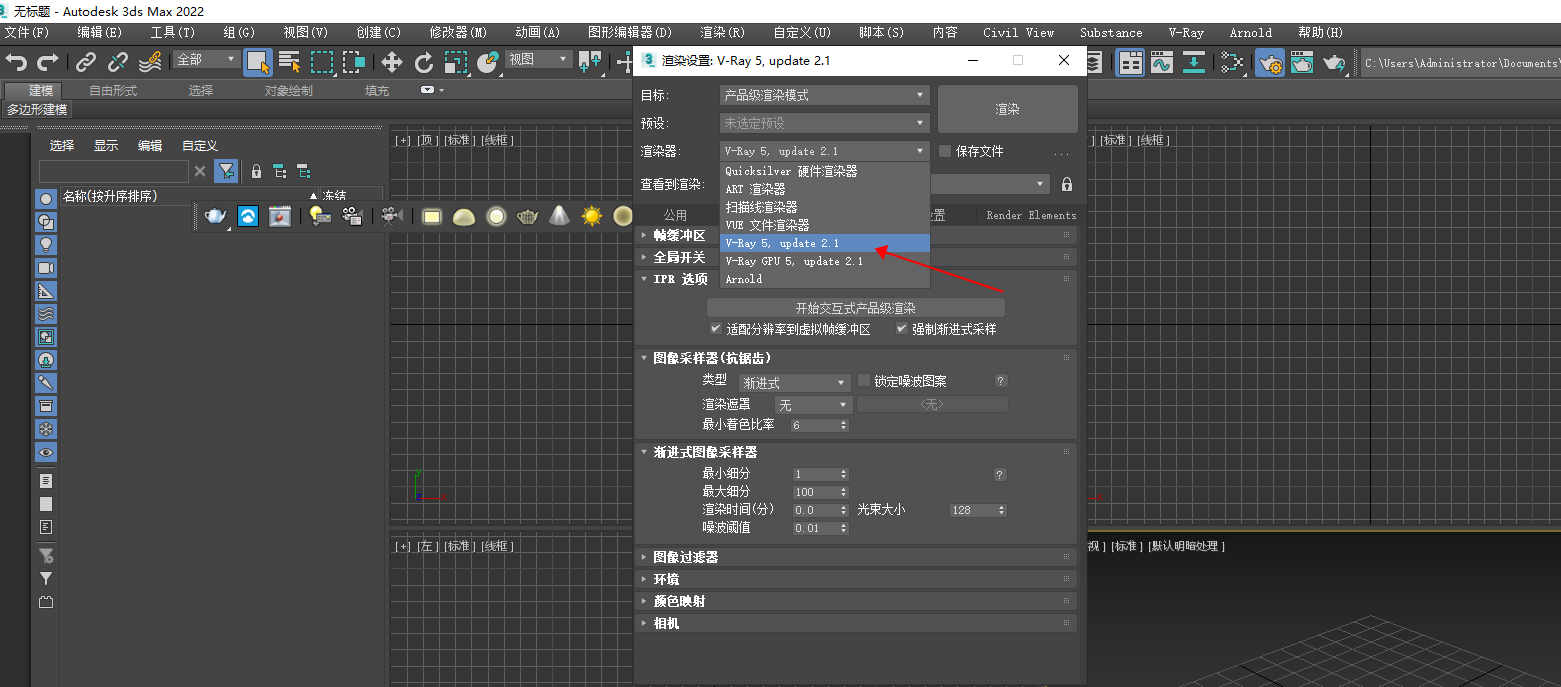
Task: Open the 渲染遮罩 dropdown
Action: (x=813, y=405)
